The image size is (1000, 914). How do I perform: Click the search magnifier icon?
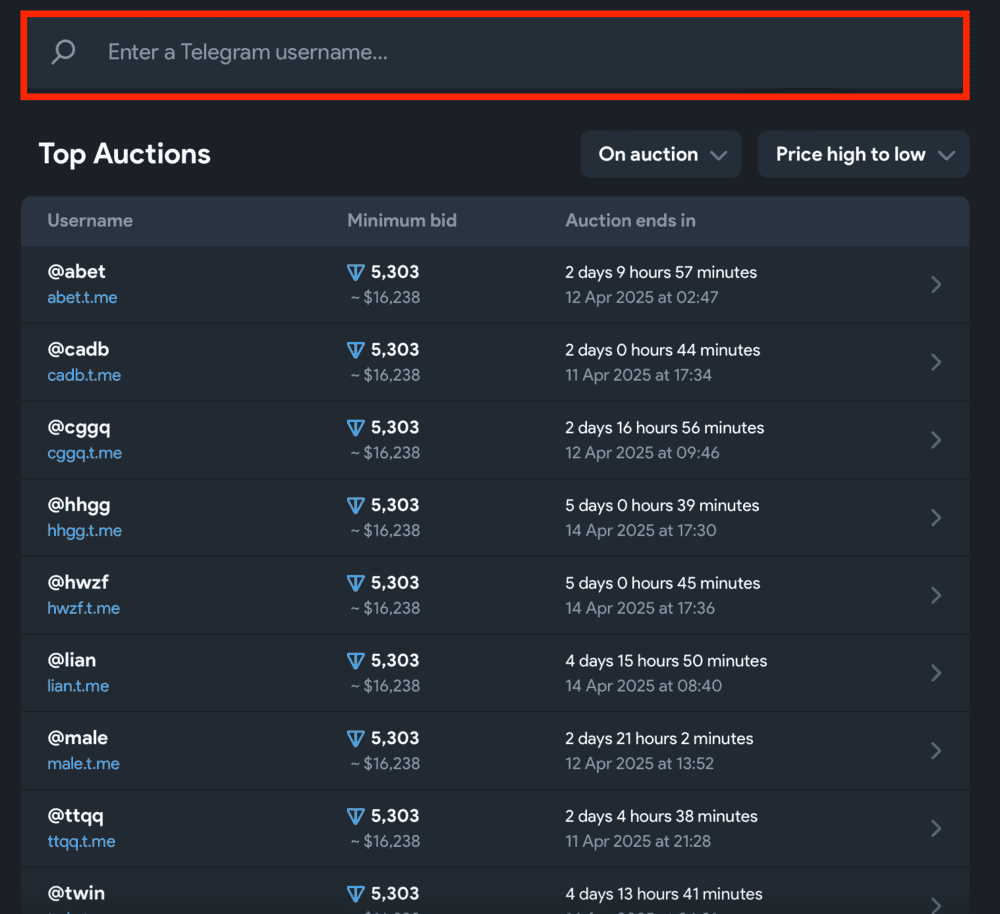click(x=63, y=52)
